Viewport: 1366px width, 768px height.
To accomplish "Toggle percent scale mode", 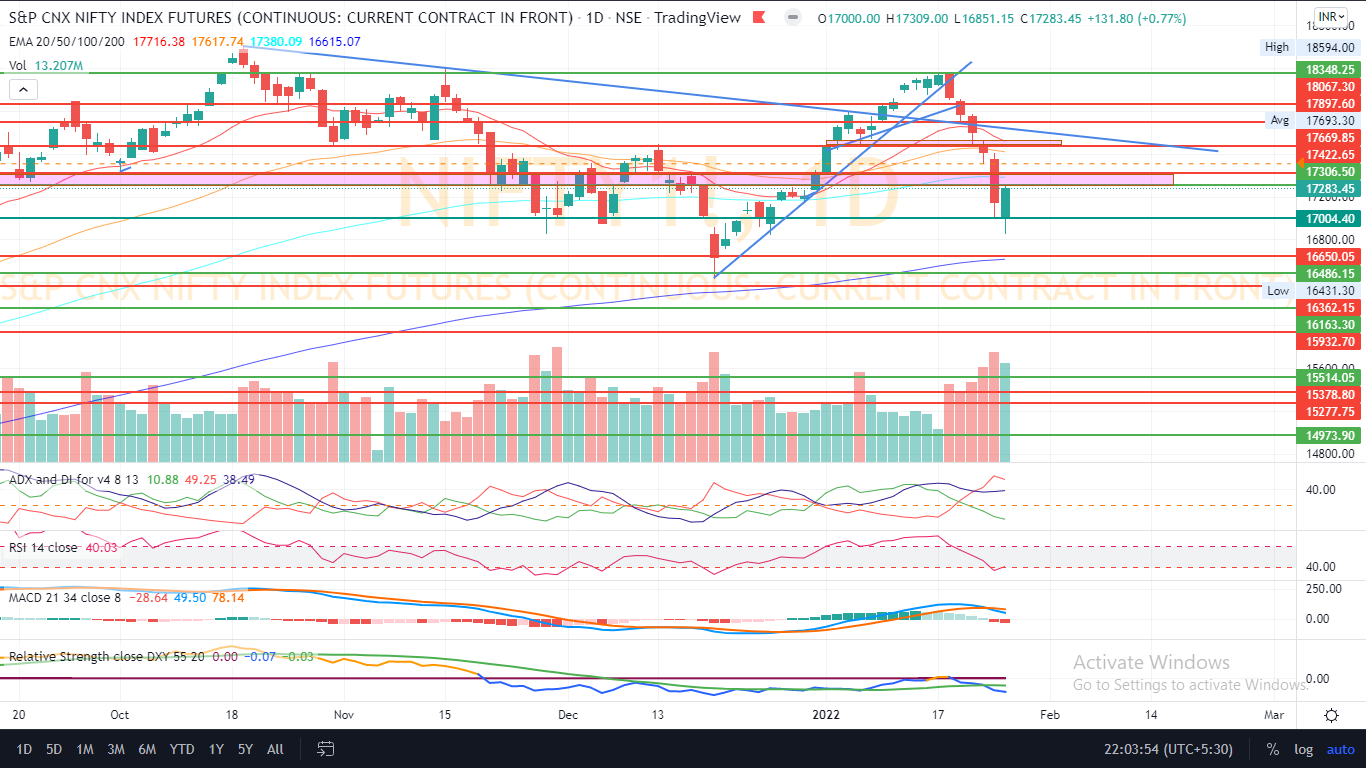I will coord(1273,749).
